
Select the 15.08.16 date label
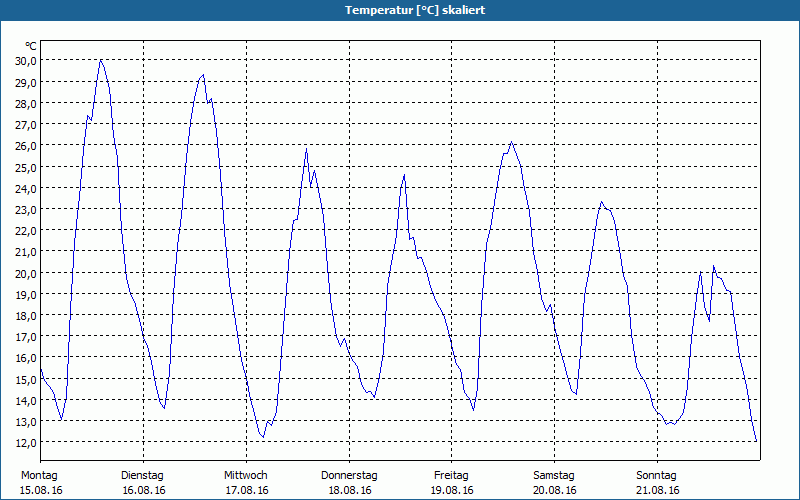[x=41, y=490]
